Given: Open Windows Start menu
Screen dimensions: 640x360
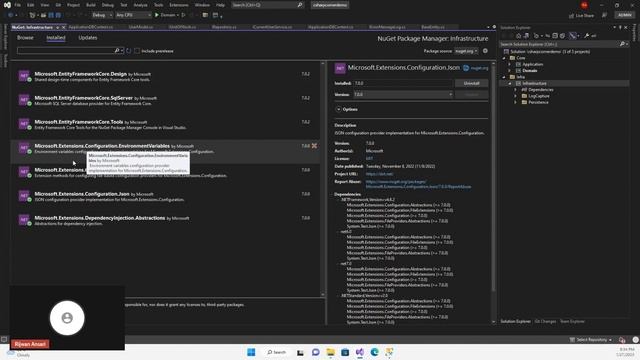Looking at the screenshot, I should pos(251,352).
